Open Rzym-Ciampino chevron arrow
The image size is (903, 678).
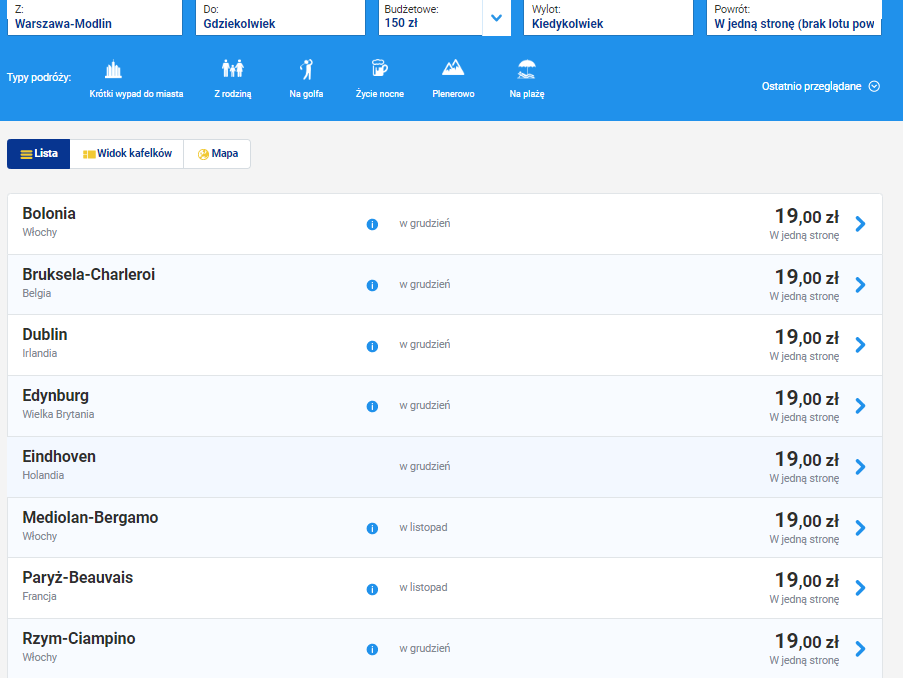pos(860,649)
